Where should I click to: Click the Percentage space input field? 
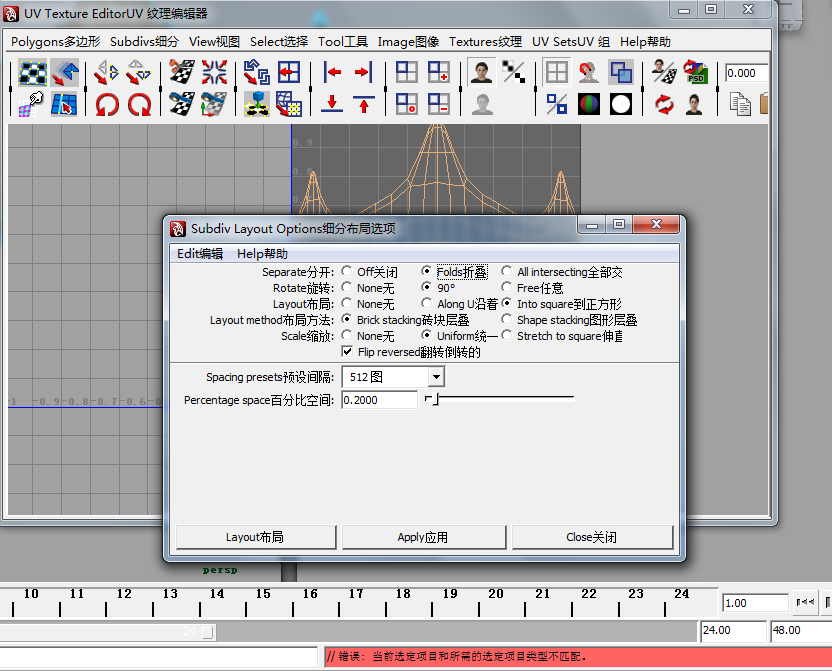pos(378,399)
